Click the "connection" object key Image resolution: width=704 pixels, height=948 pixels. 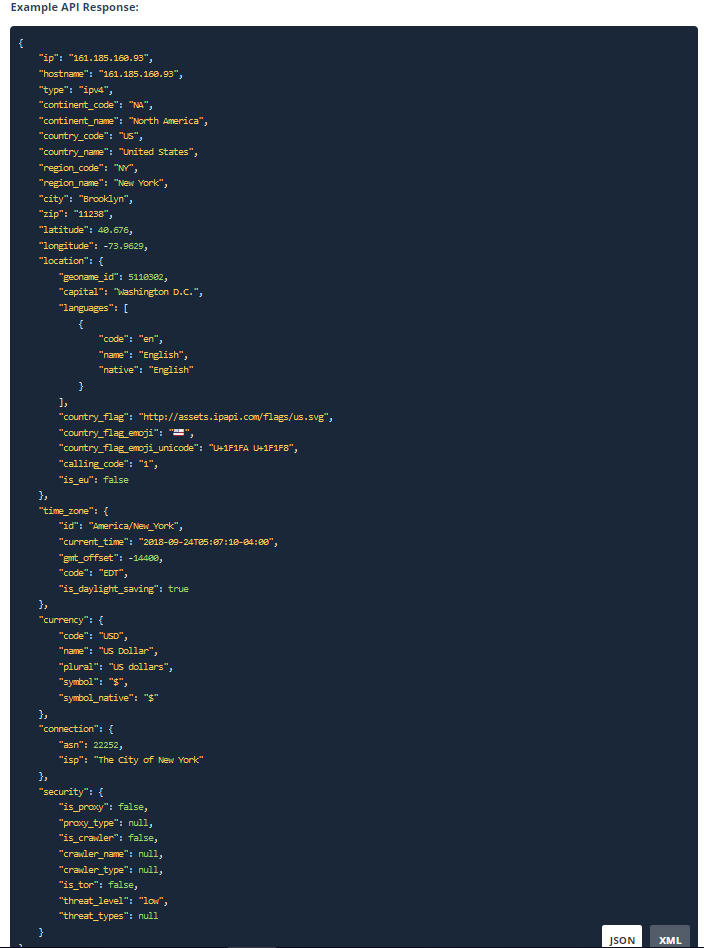click(x=68, y=729)
